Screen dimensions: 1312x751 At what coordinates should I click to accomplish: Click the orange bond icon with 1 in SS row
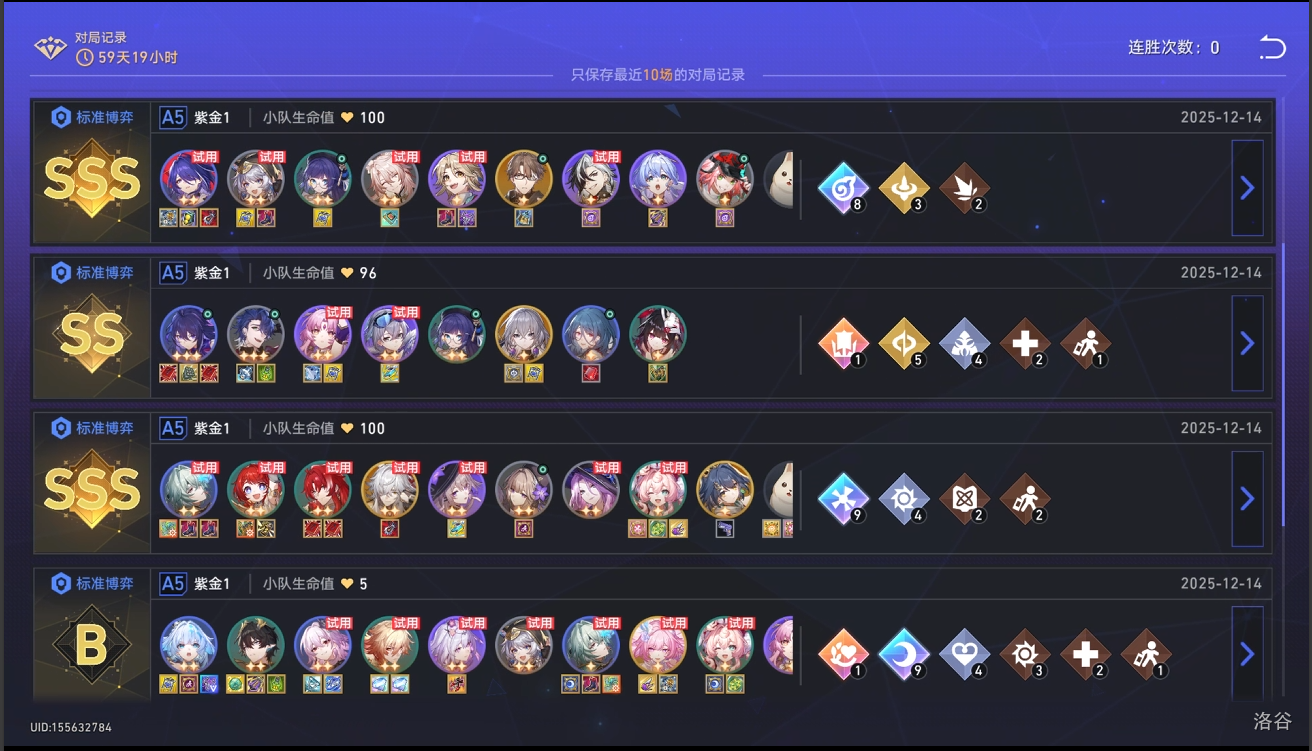(844, 343)
